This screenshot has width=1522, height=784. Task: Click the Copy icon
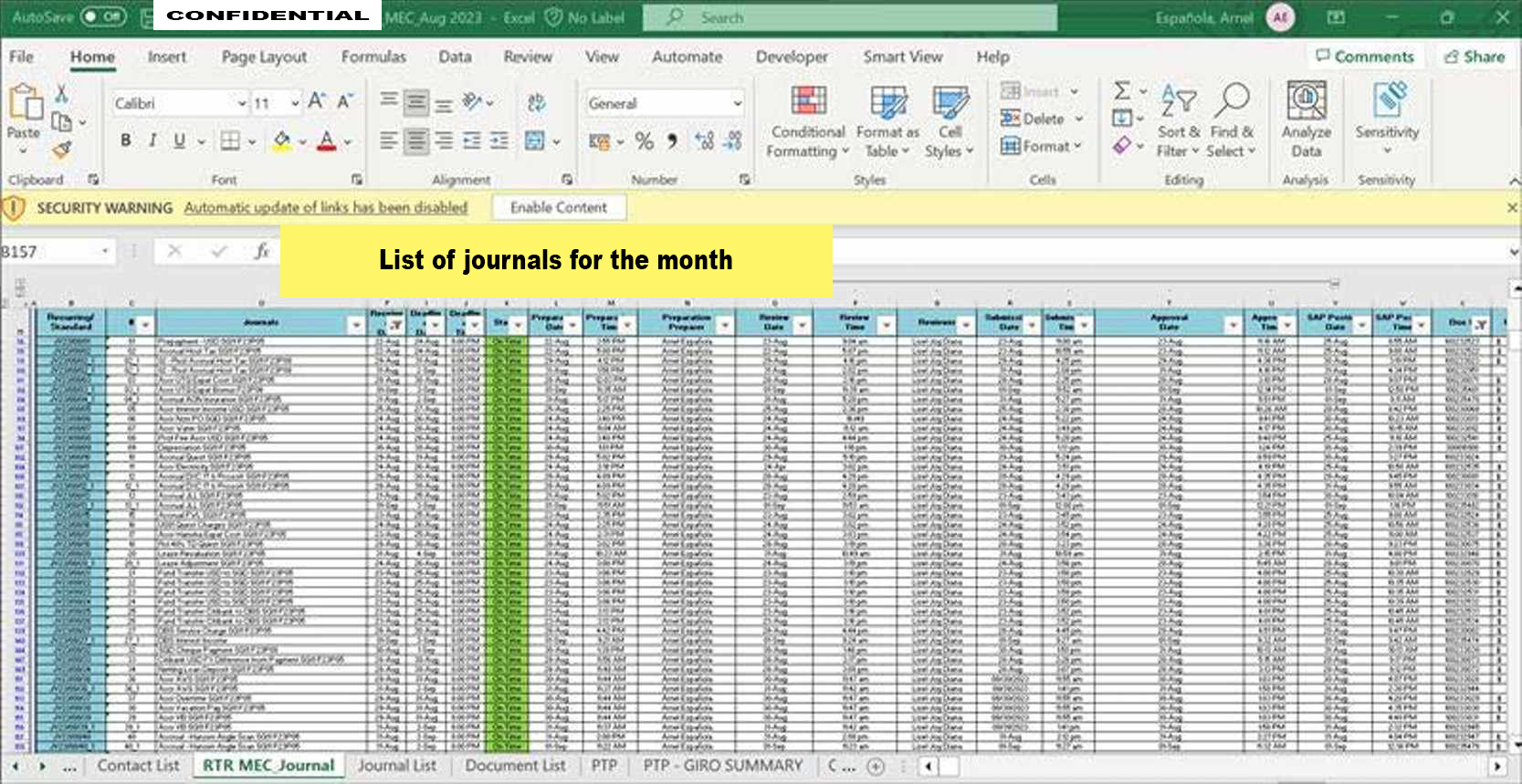[x=61, y=121]
